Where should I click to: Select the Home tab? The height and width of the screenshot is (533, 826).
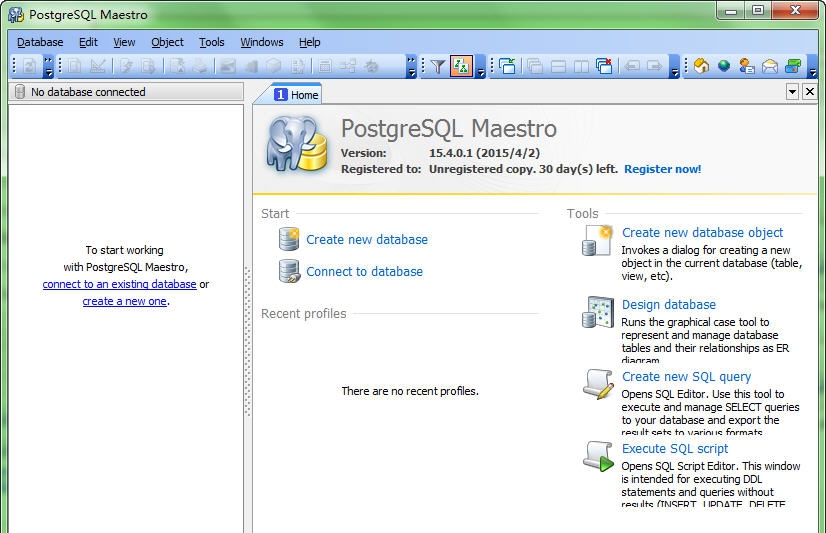point(296,95)
